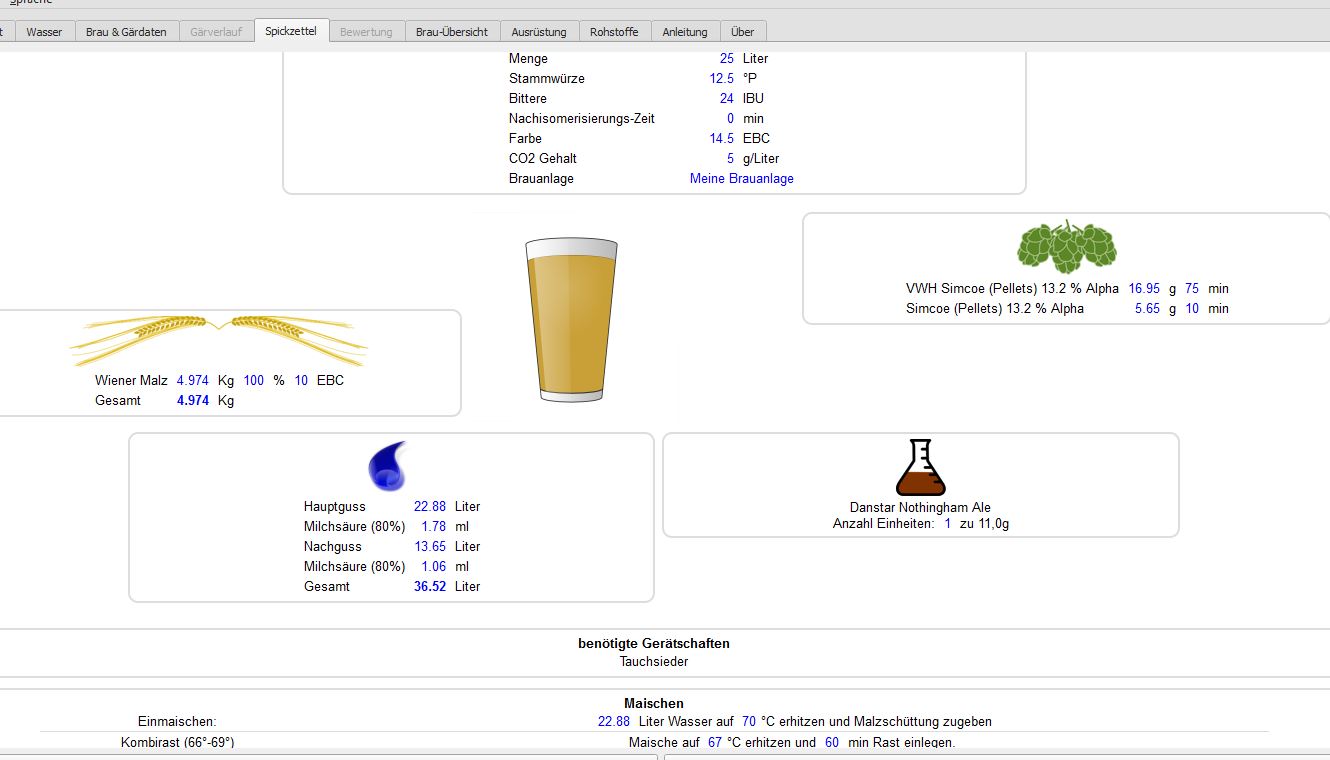Click the VWH Simcoe hop amount 16.95
The width and height of the screenshot is (1330, 760).
pyautogui.click(x=1144, y=289)
